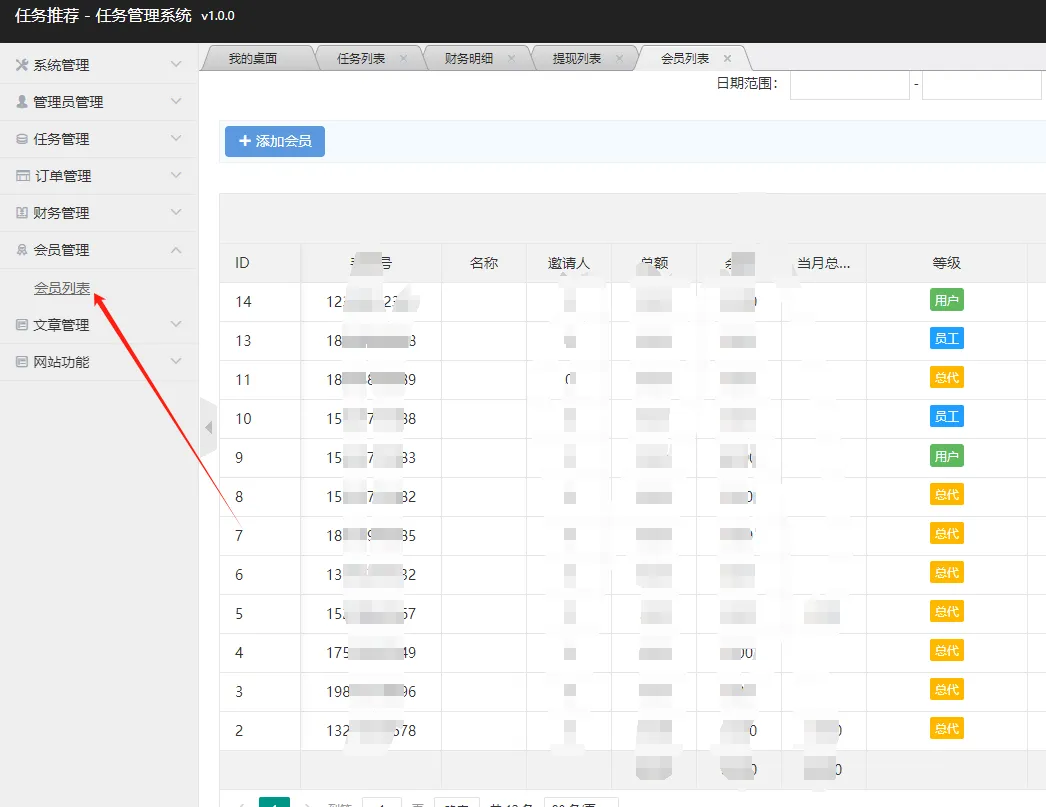Click the 当月总... column header
Image resolution: width=1046 pixels, height=807 pixels.
pyautogui.click(x=824, y=263)
